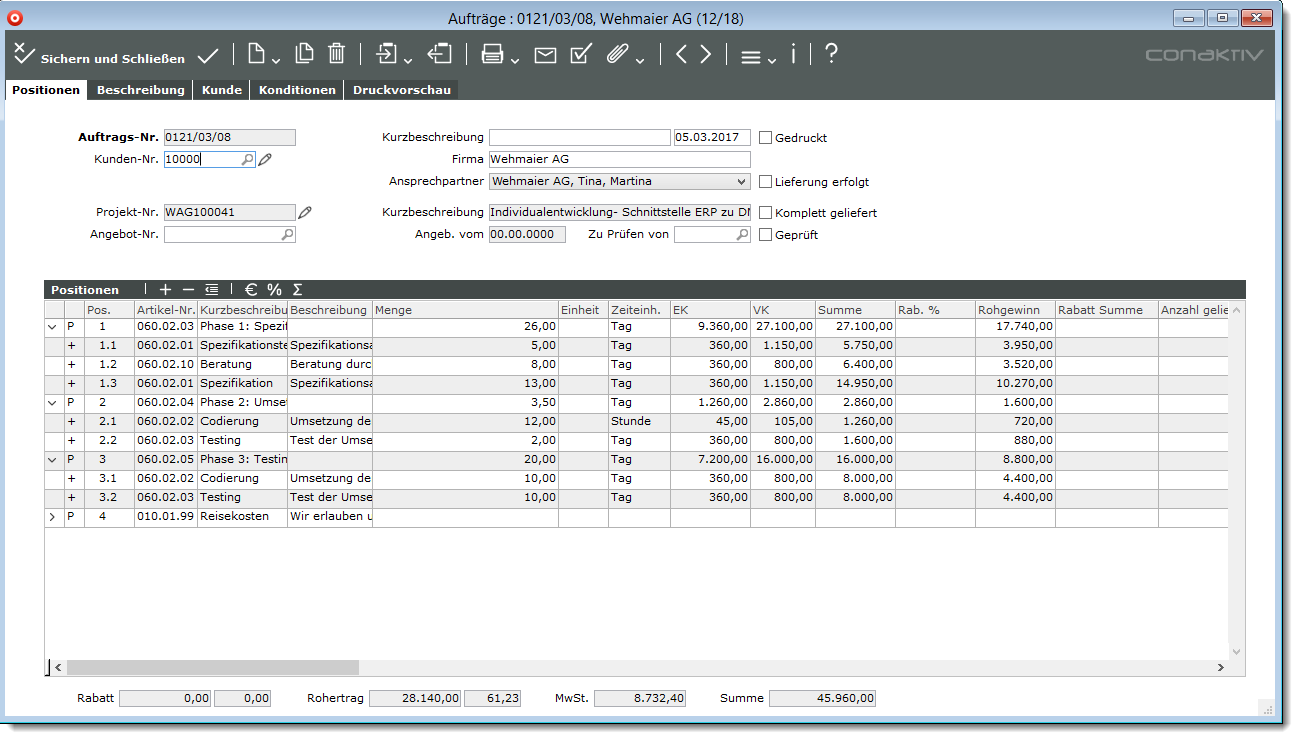1298x739 pixels.
Task: Click the paperclip attachment icon
Action: click(617, 55)
